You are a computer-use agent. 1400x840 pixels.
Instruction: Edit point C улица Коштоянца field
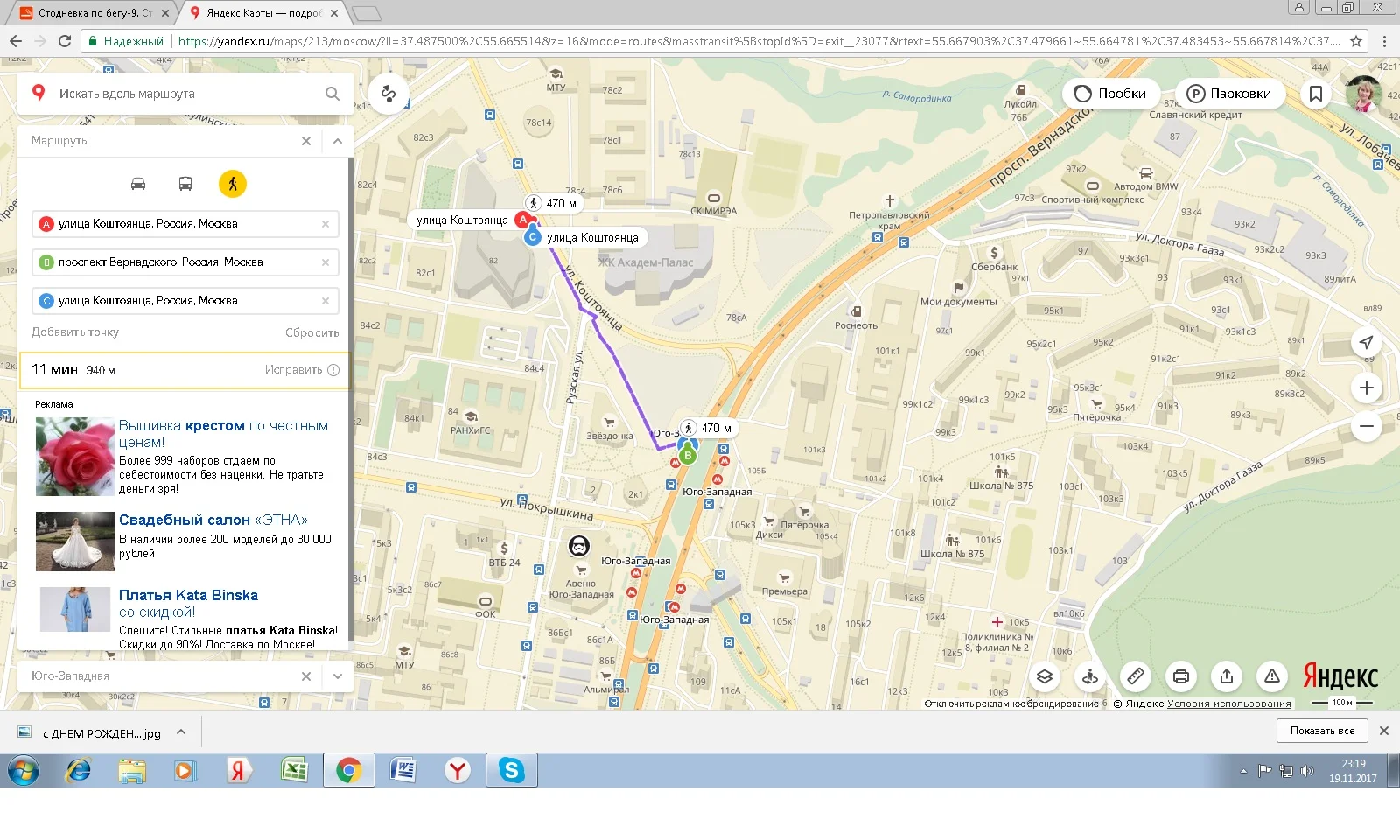[185, 301]
